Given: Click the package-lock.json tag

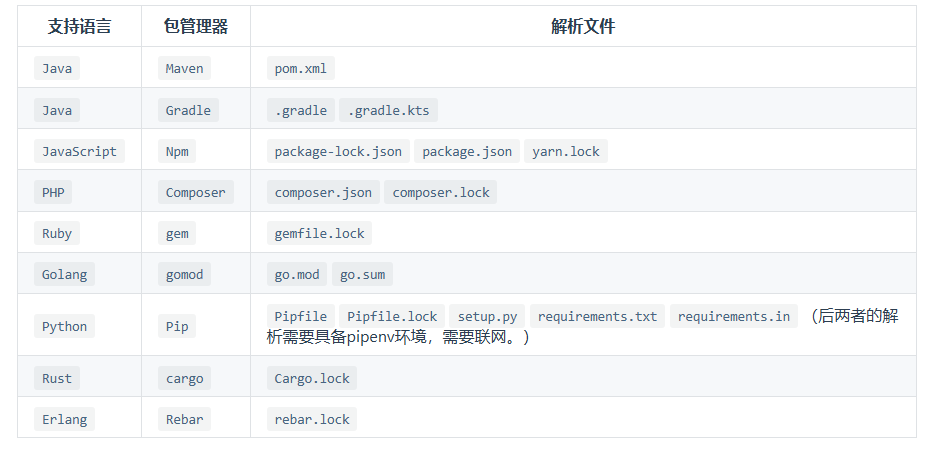Looking at the screenshot, I should (x=338, y=151).
